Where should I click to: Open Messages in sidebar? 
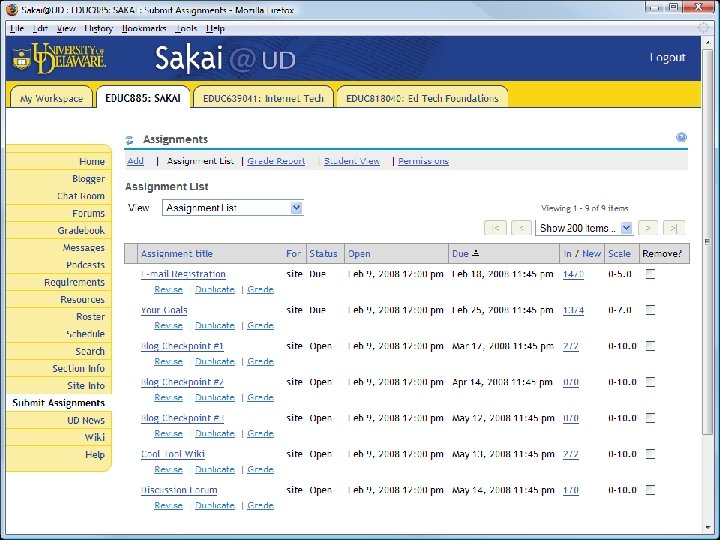[x=84, y=248]
